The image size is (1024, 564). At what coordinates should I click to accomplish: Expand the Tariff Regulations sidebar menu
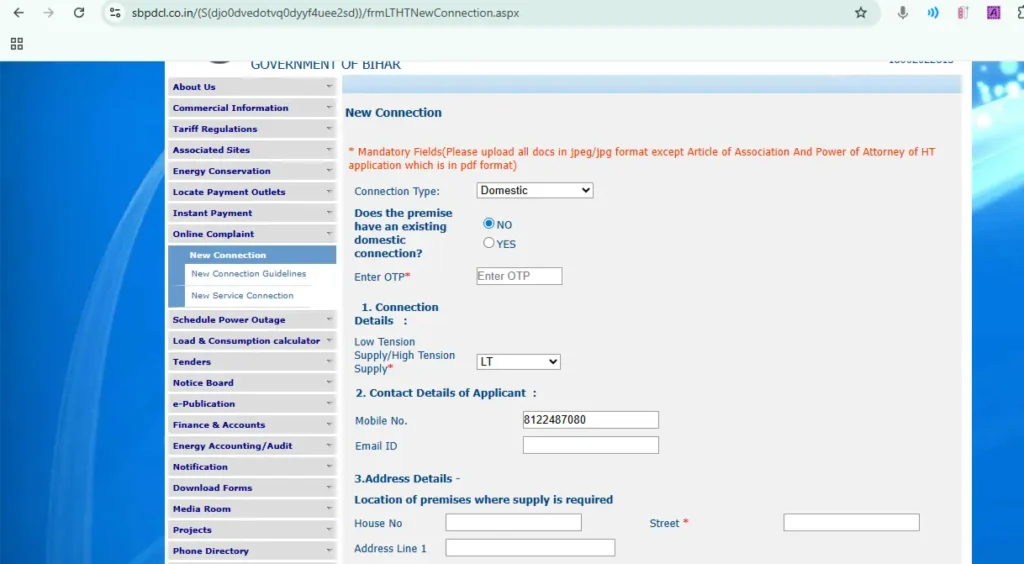pos(251,129)
